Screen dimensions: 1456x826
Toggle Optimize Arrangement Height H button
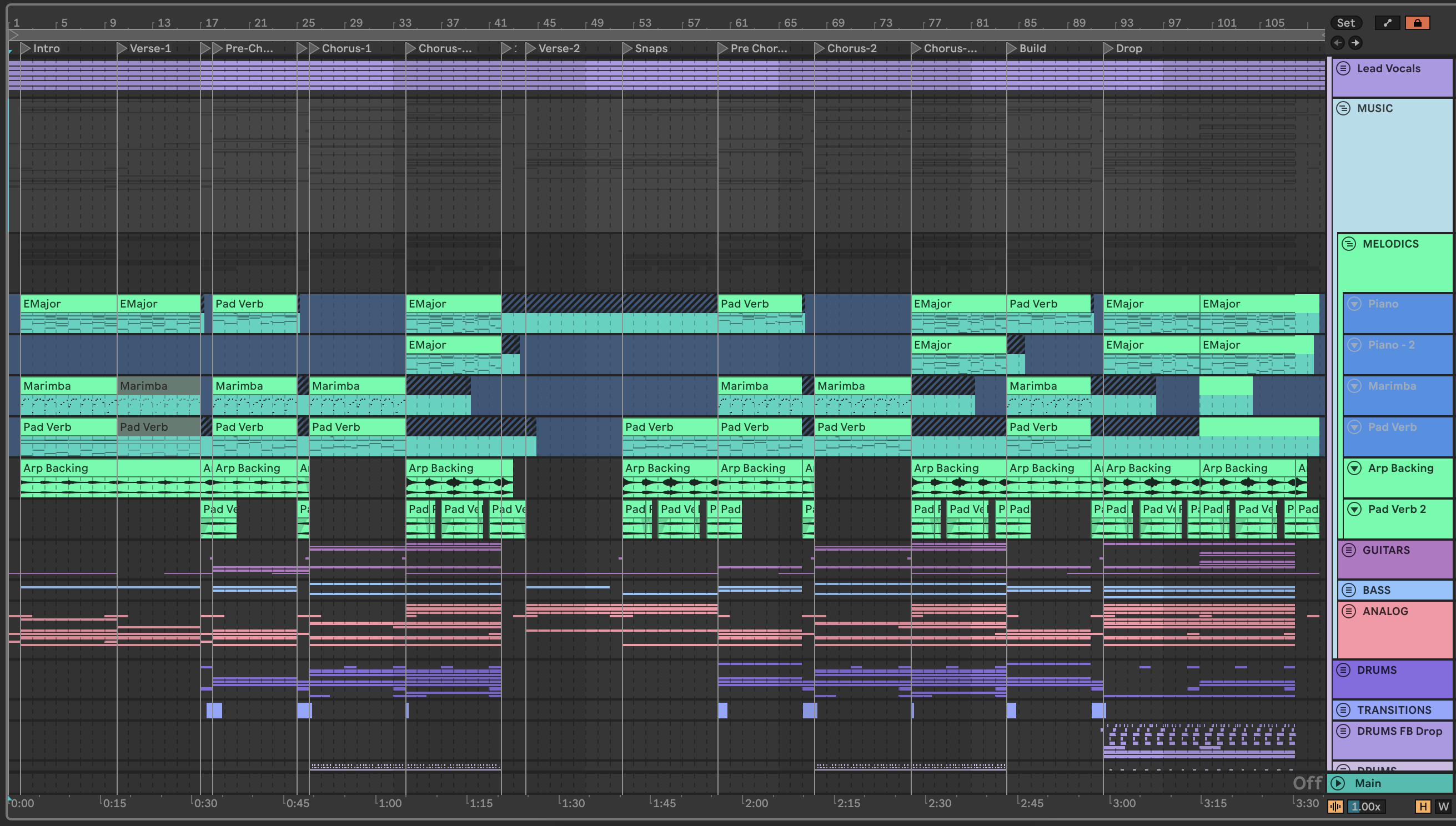1423,806
